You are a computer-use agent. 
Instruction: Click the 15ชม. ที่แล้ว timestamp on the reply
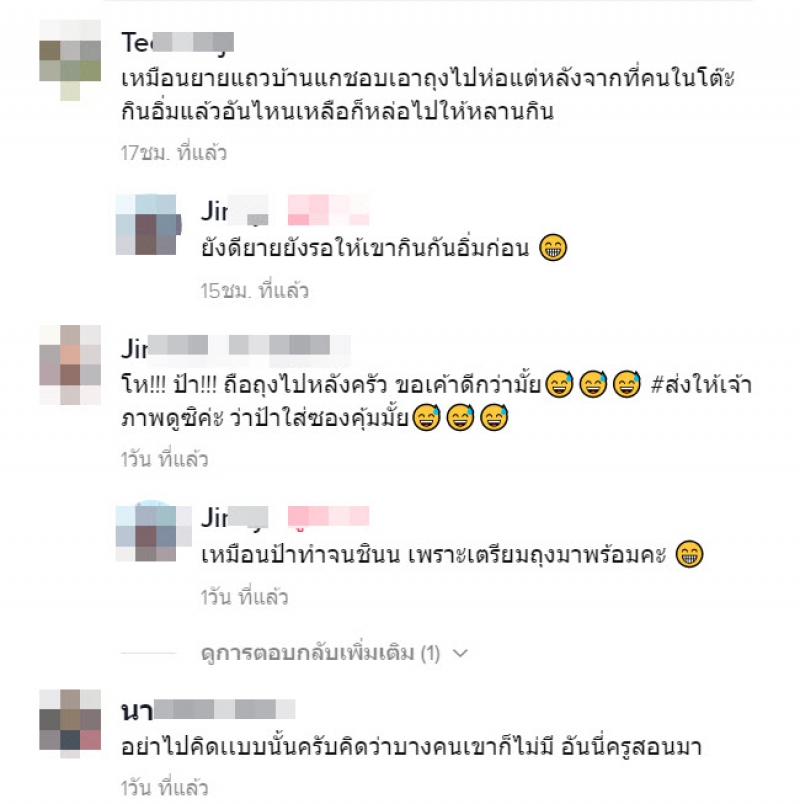coord(255,291)
